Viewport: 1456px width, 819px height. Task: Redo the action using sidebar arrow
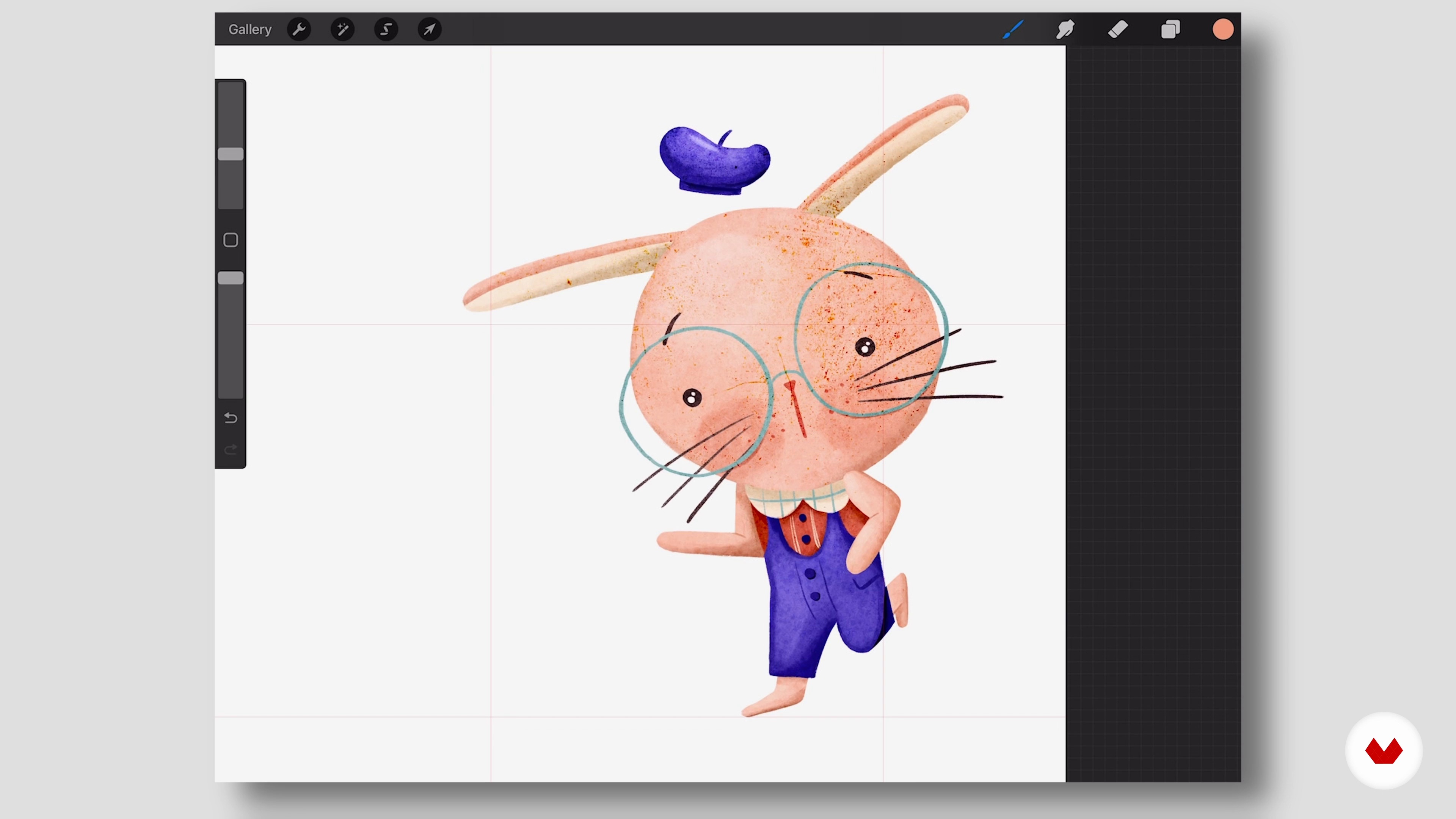tap(231, 450)
